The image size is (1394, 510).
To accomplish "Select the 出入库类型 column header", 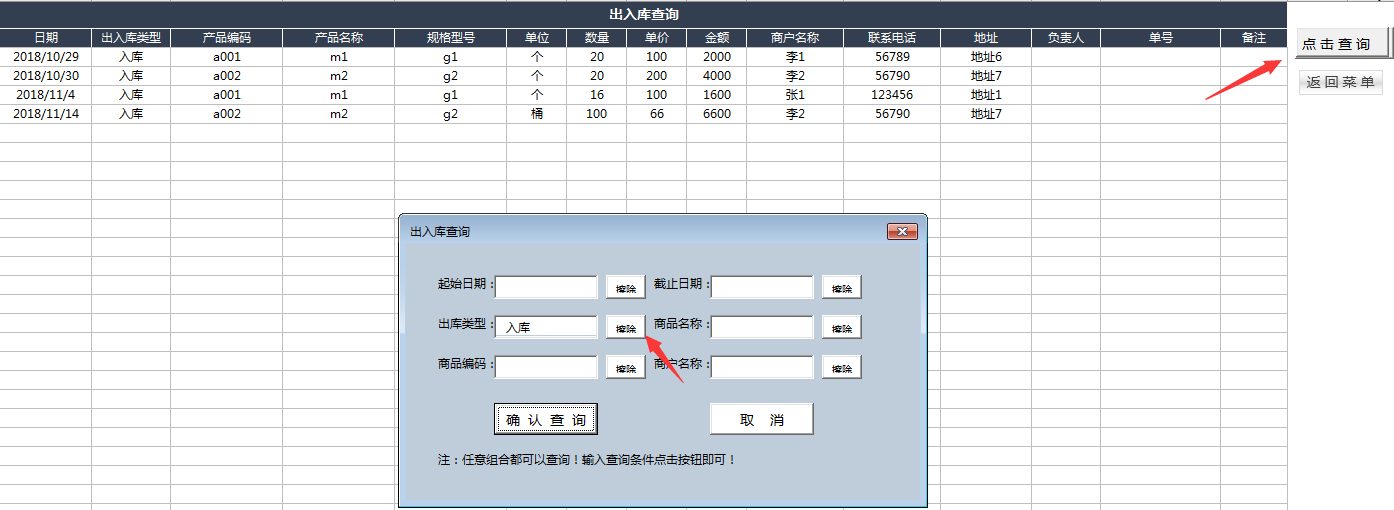I will pyautogui.click(x=131, y=38).
